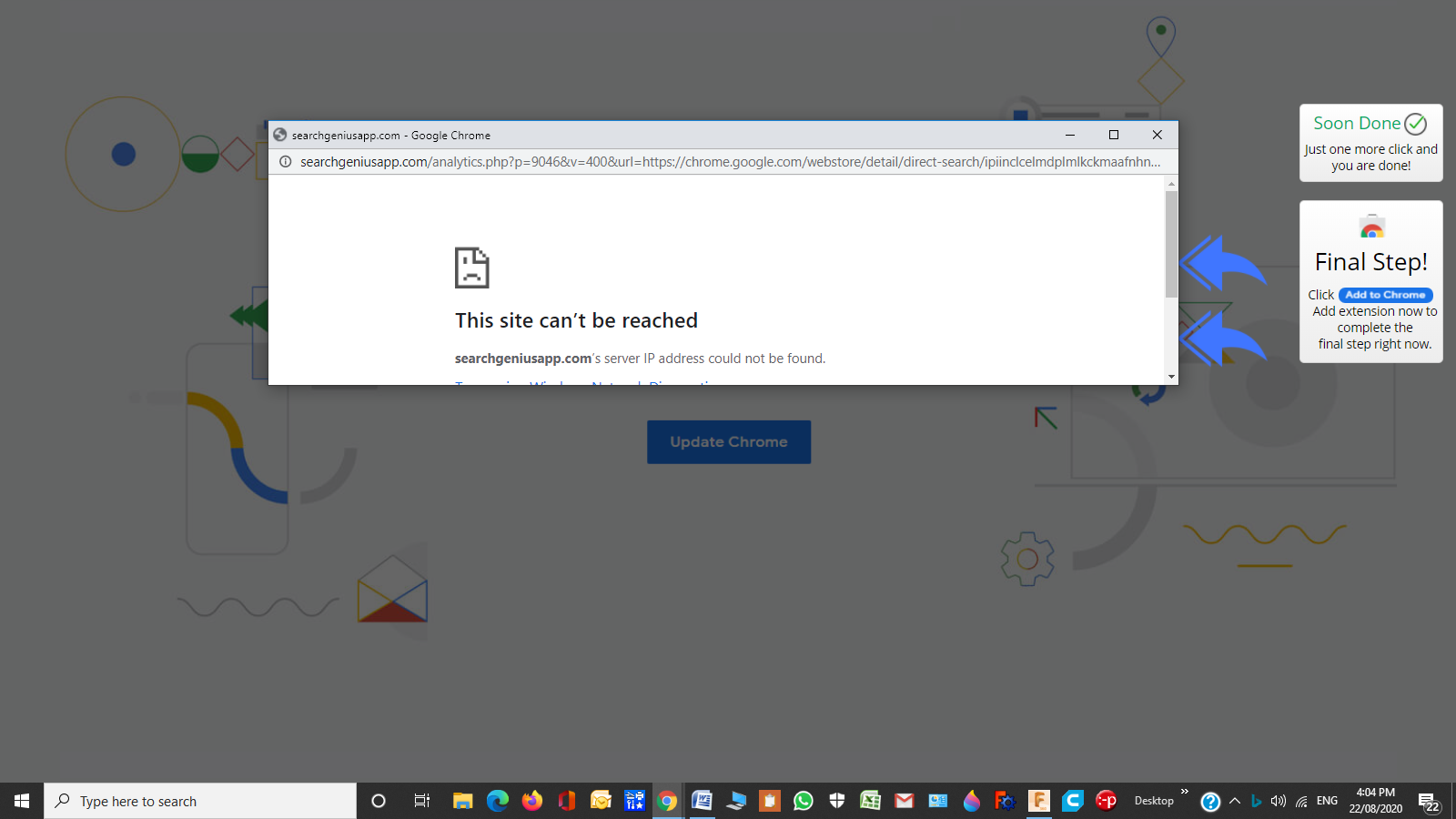
Task: Open WhatsApp from the taskbar
Action: 804,801
